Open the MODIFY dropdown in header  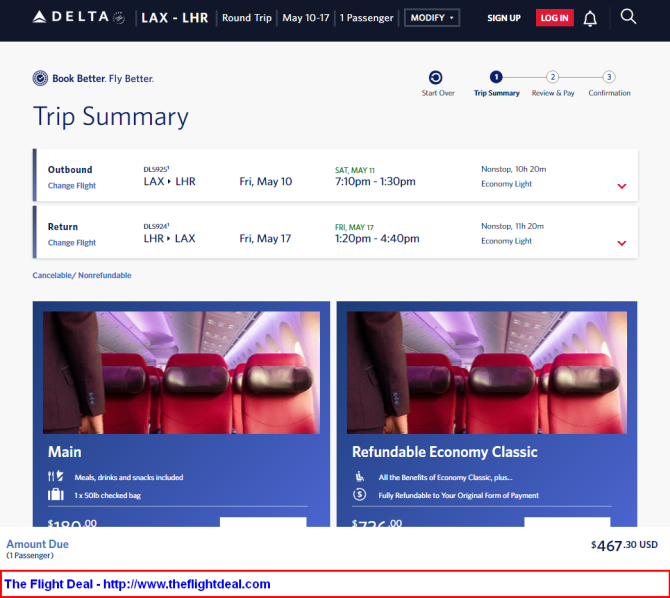point(432,18)
